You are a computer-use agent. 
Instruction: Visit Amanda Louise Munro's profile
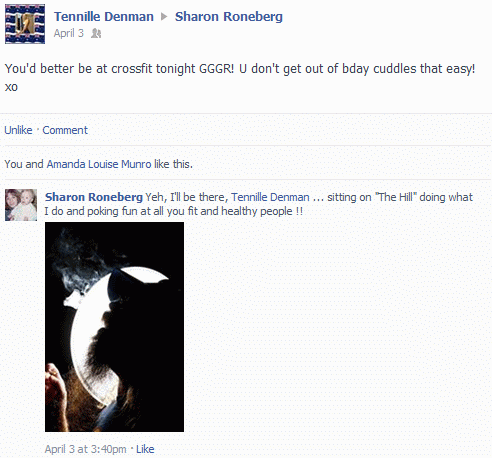[x=99, y=164]
